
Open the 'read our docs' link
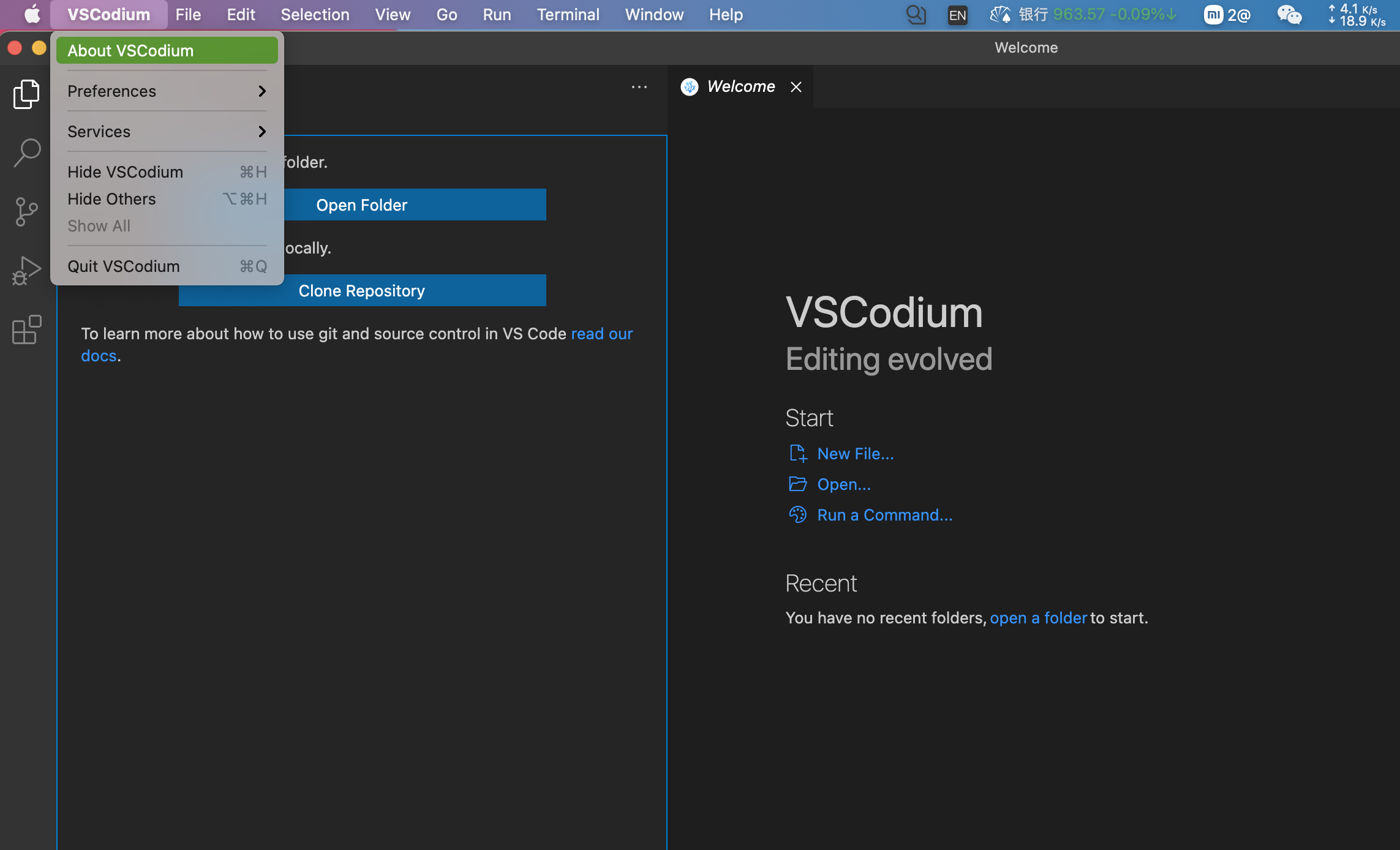point(602,333)
